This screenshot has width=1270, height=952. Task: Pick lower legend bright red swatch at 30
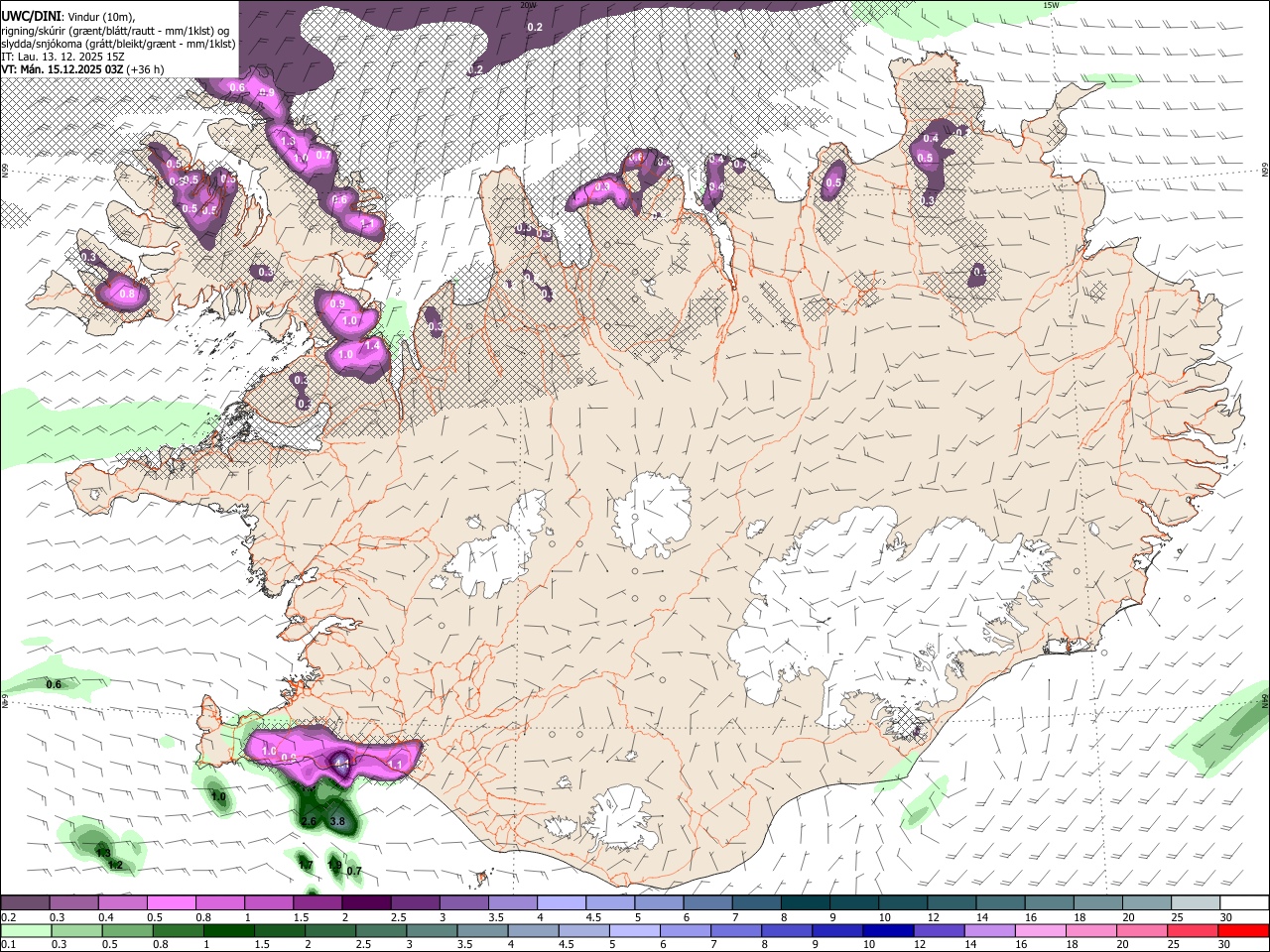pyautogui.click(x=1242, y=930)
